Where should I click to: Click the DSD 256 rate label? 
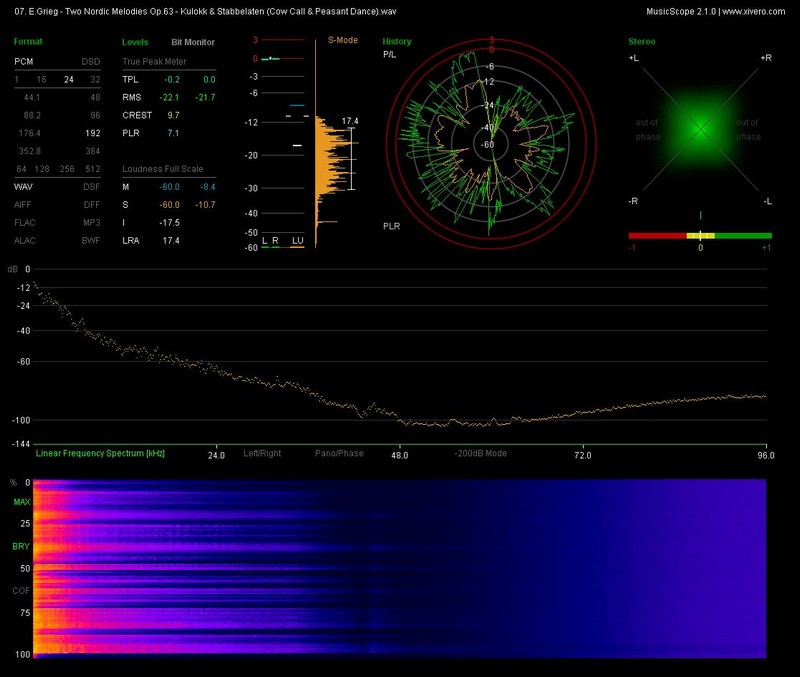[67, 169]
